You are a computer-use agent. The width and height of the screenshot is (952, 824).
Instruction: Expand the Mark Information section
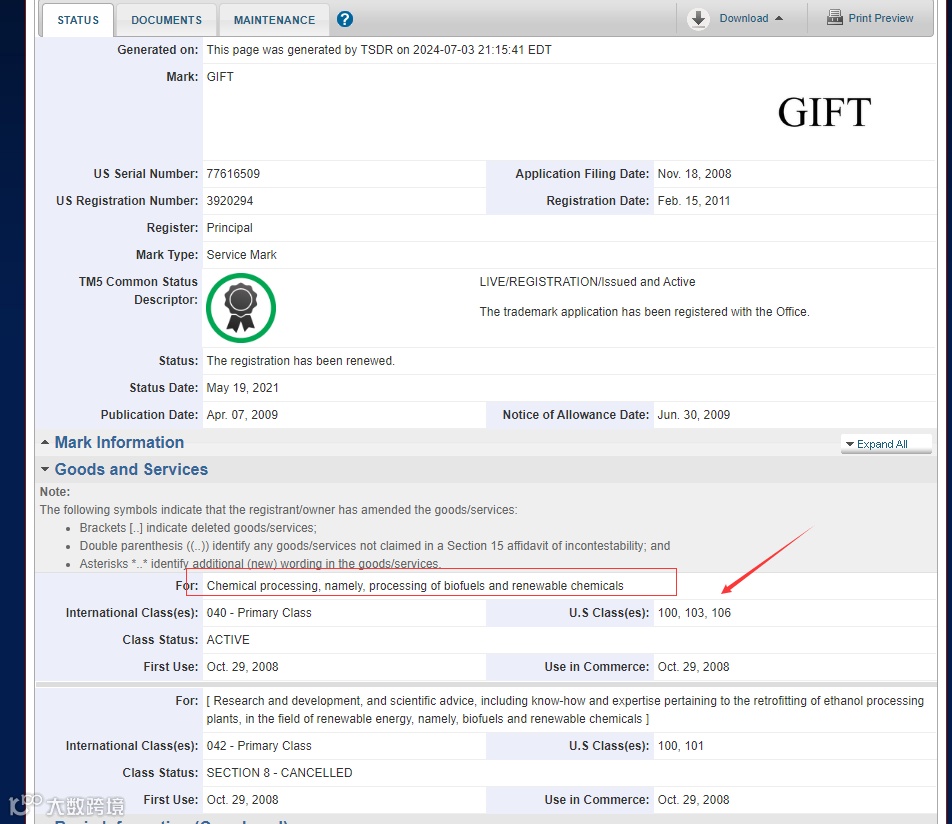coord(119,443)
